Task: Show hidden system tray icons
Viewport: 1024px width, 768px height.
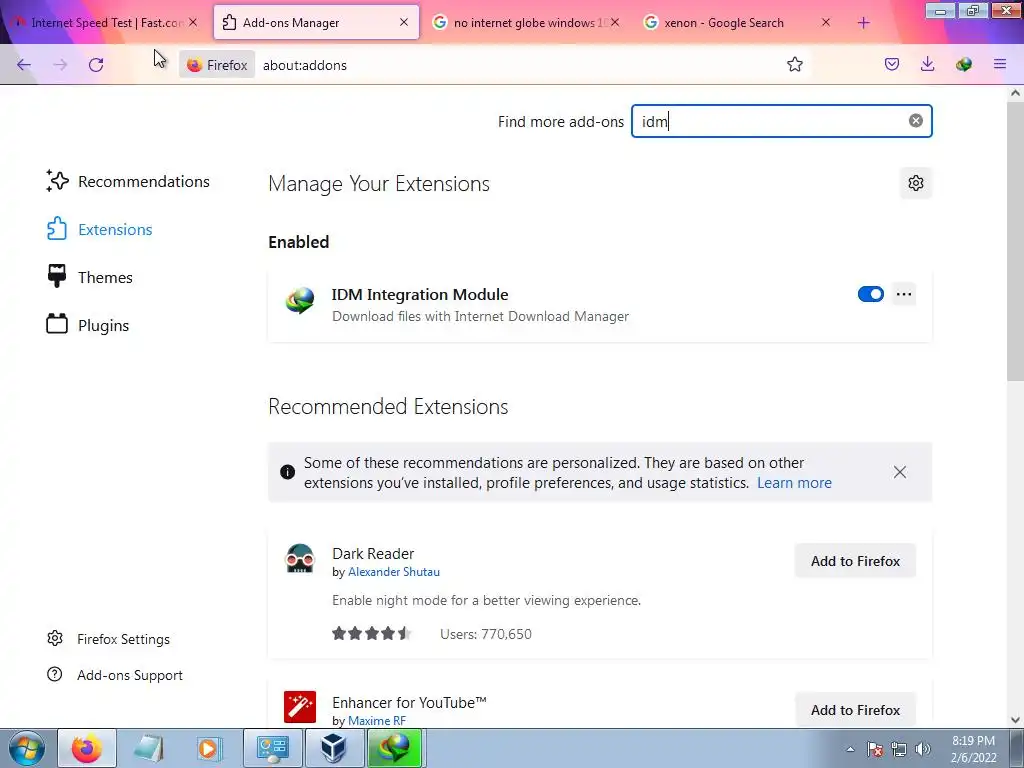Action: point(850,749)
